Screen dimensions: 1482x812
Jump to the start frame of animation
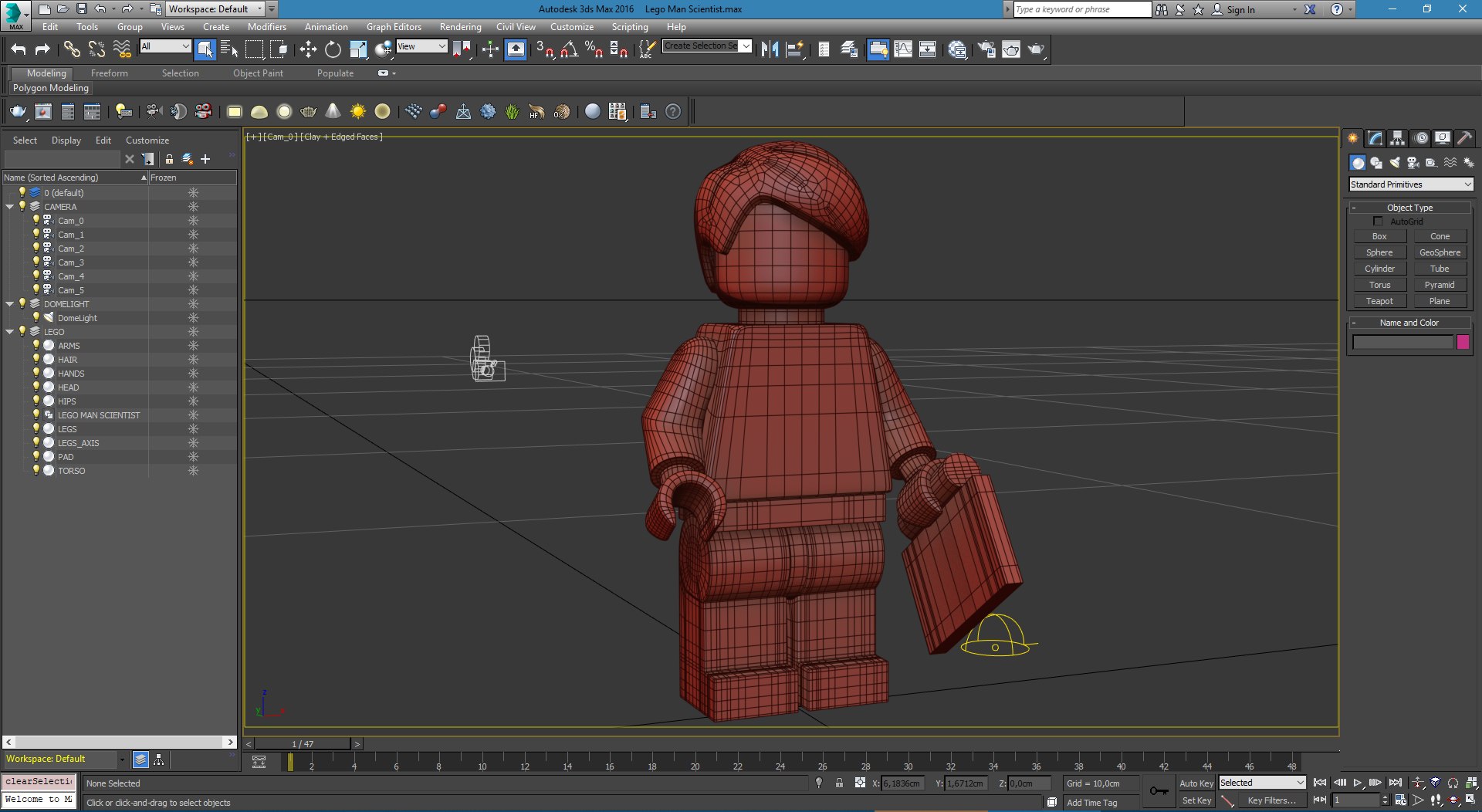tap(1320, 783)
